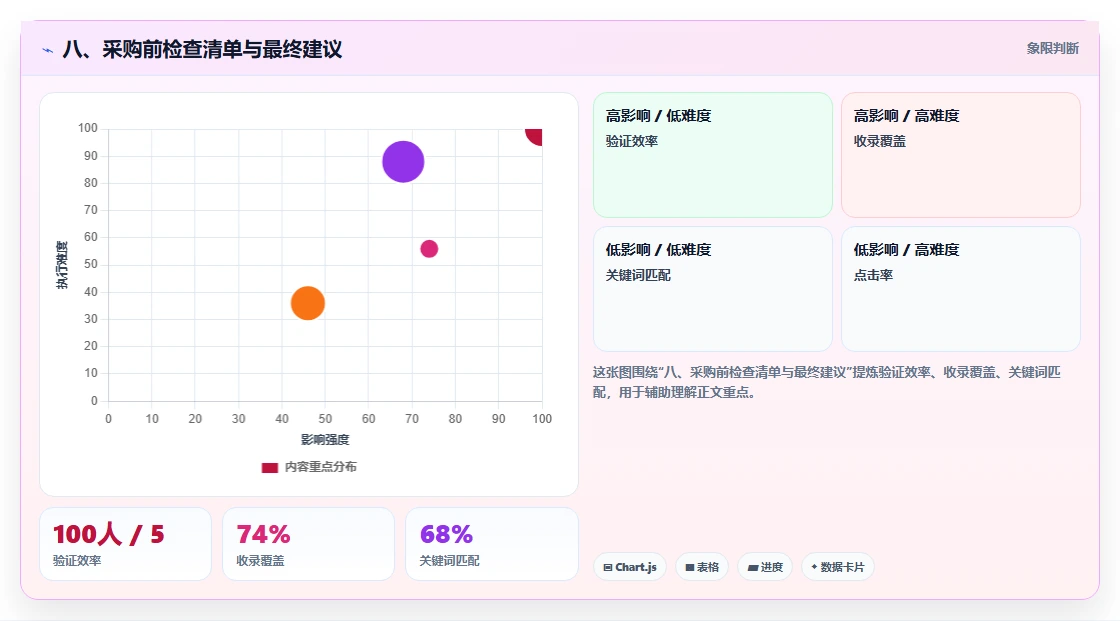The width and height of the screenshot is (1120, 621).
Task: Click 收录覆盖 text in high difficulty card
Action: [880, 141]
